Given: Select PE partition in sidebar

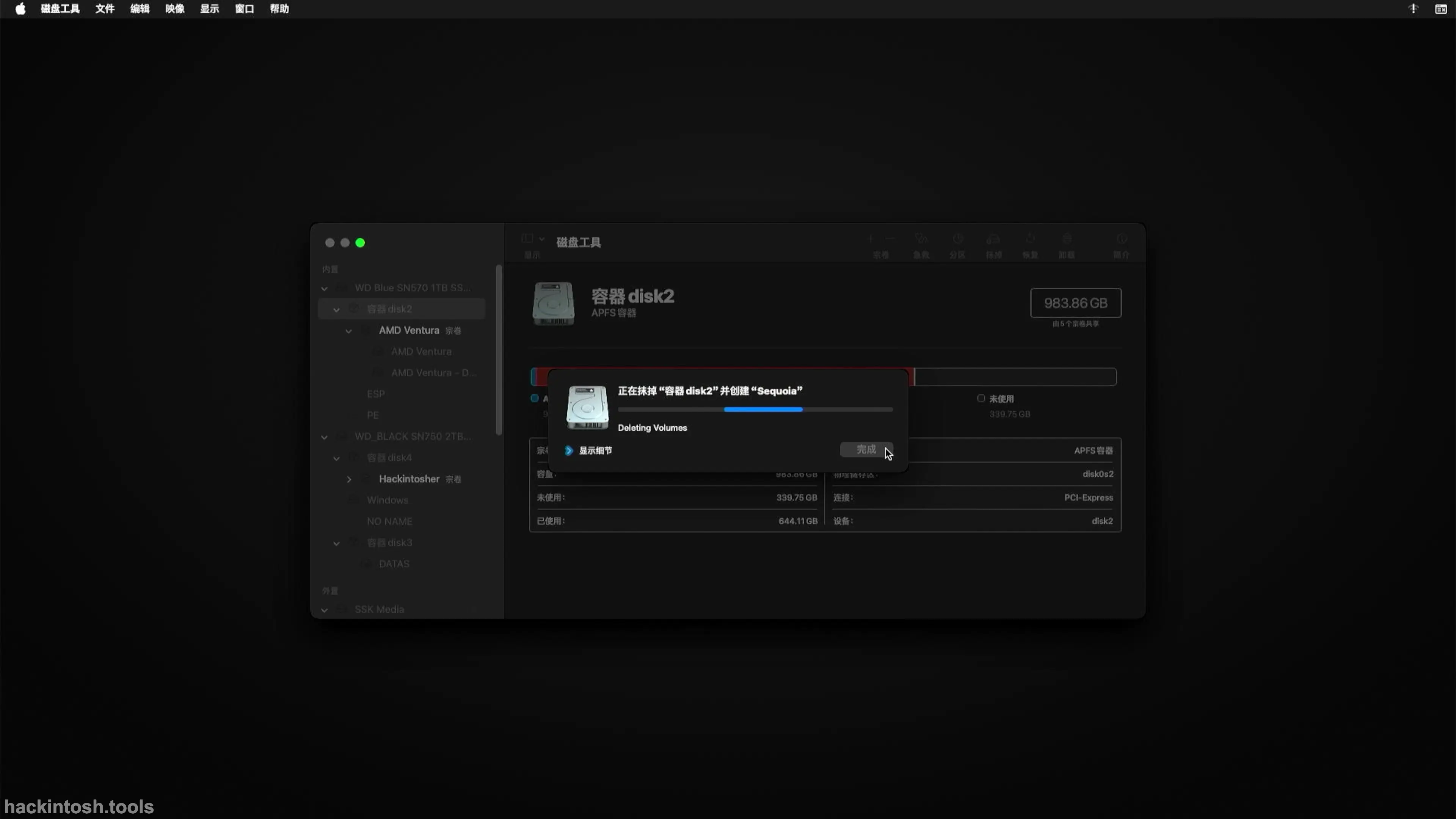Looking at the screenshot, I should pyautogui.click(x=401, y=415).
